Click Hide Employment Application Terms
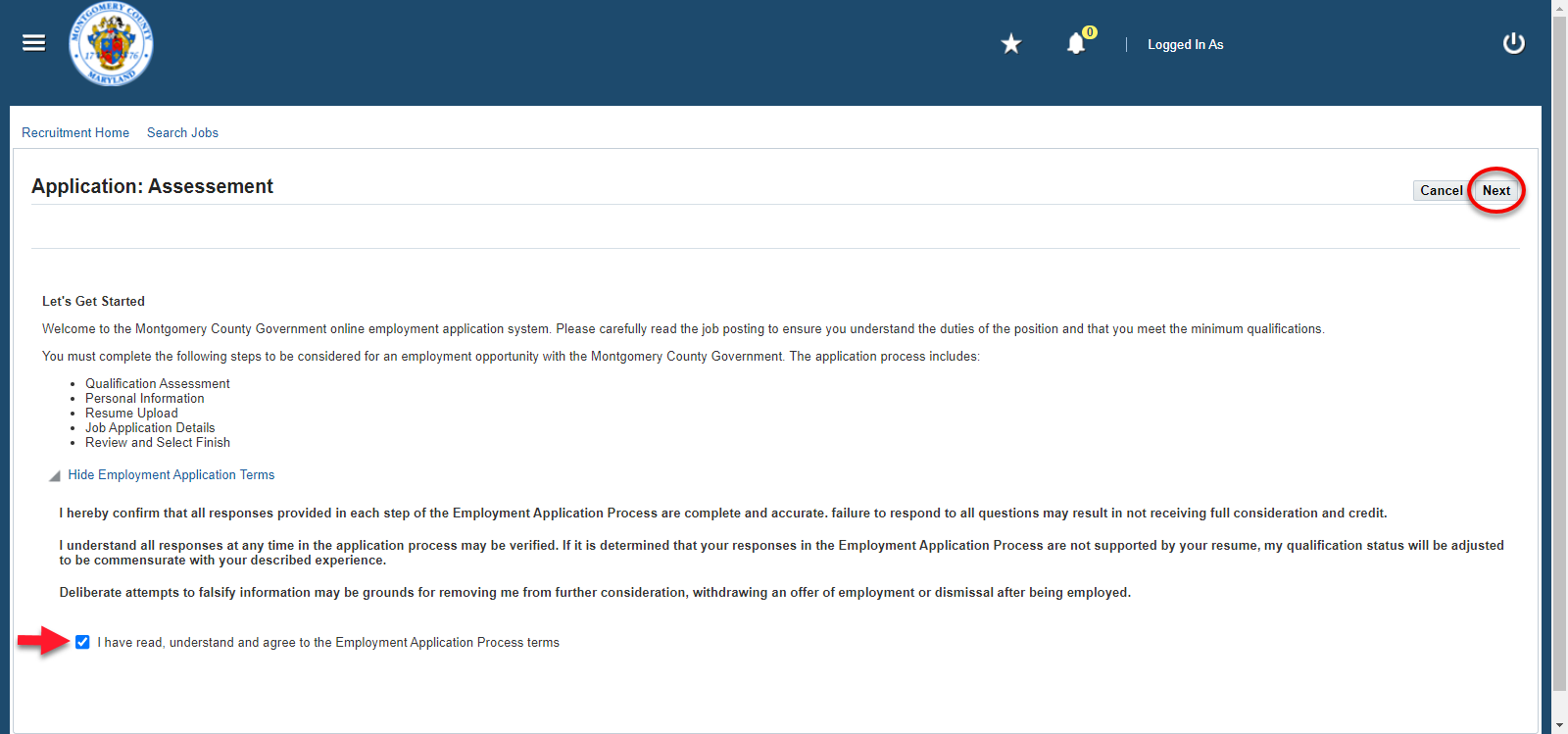Viewport: 1568px width, 734px height. click(171, 474)
